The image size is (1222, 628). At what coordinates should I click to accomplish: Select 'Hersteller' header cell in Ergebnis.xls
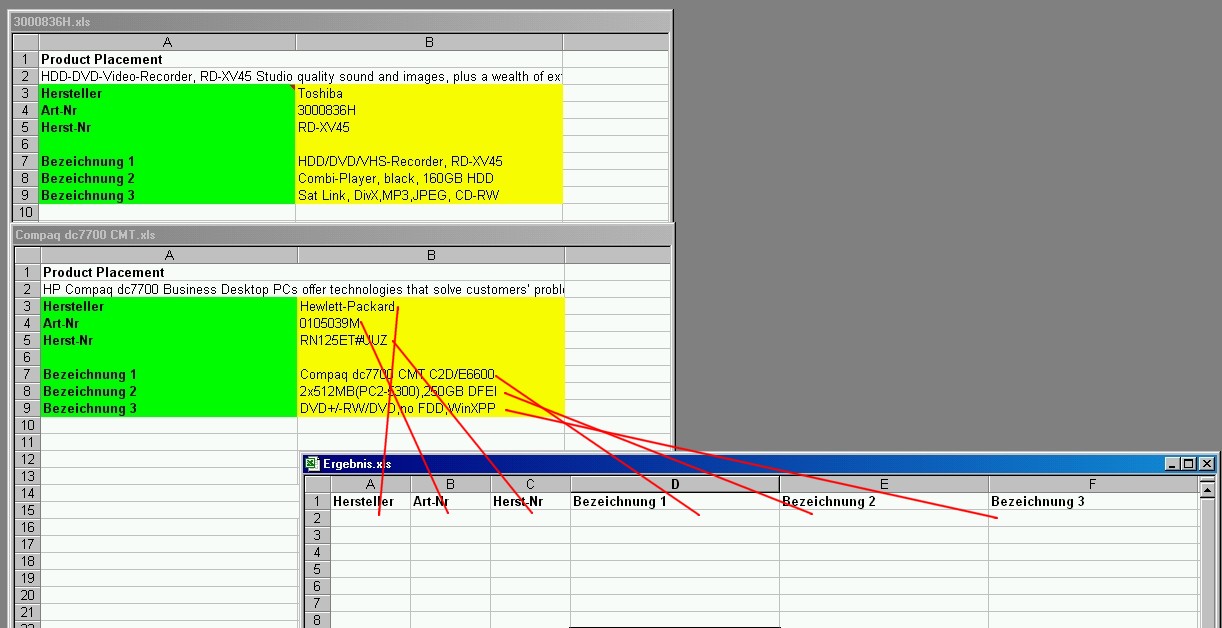click(x=371, y=502)
